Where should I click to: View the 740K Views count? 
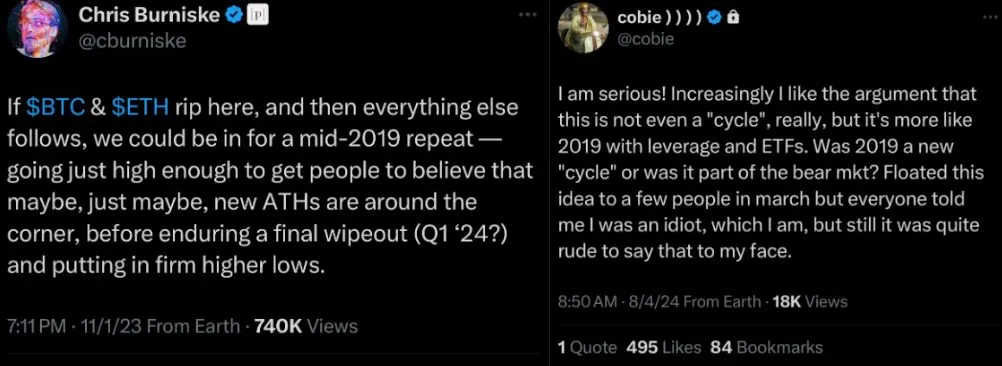306,326
